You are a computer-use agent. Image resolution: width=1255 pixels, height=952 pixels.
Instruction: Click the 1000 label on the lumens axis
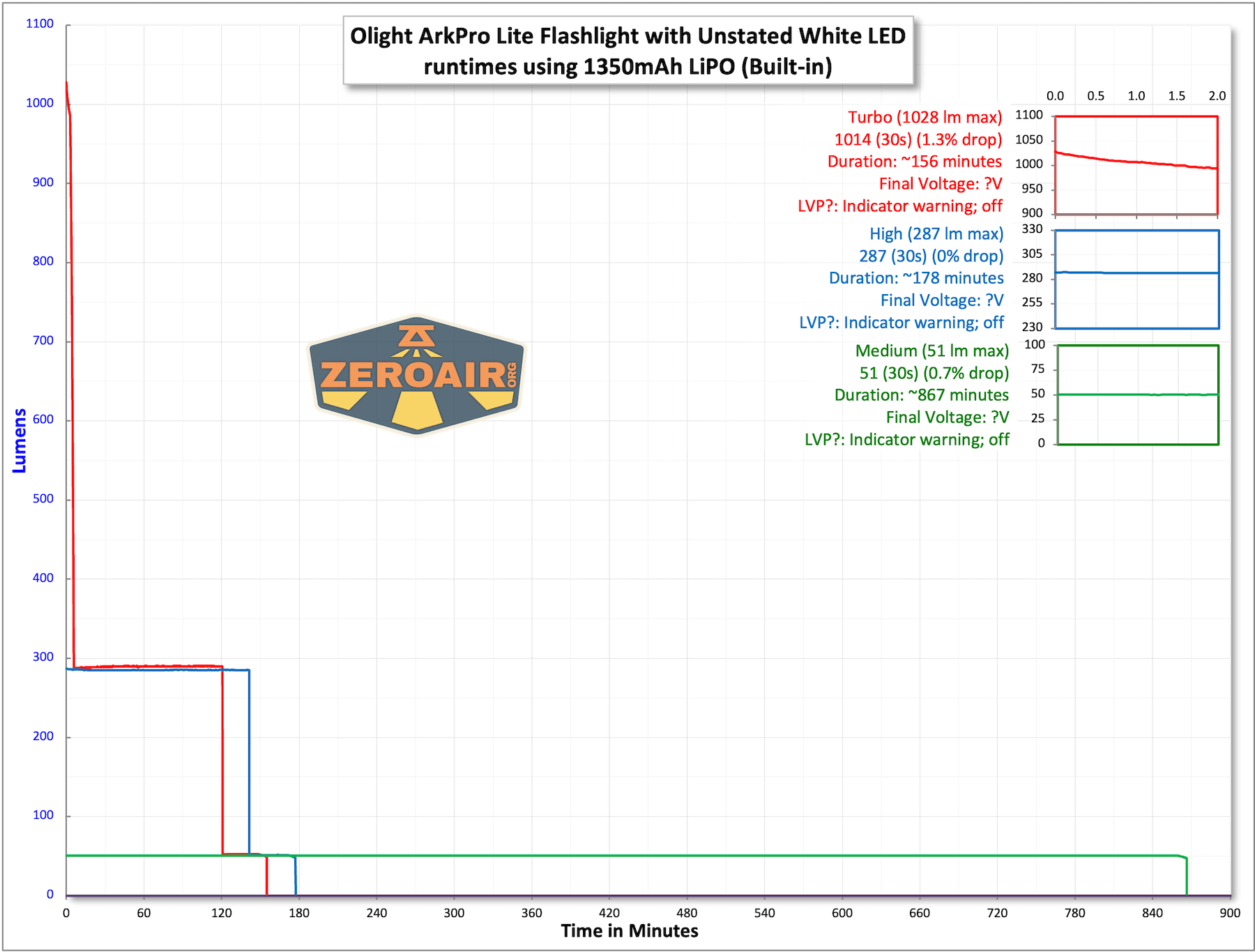click(40, 103)
